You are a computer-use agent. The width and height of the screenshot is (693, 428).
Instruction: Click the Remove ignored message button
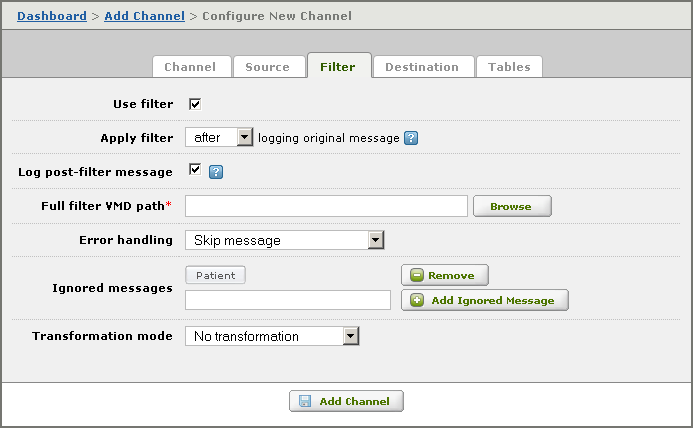[445, 275]
